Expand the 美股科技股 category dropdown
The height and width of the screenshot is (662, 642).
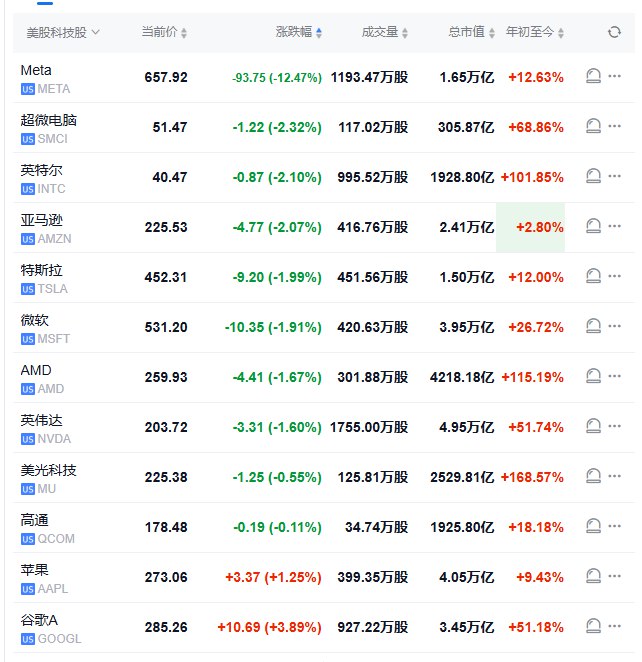(63, 32)
